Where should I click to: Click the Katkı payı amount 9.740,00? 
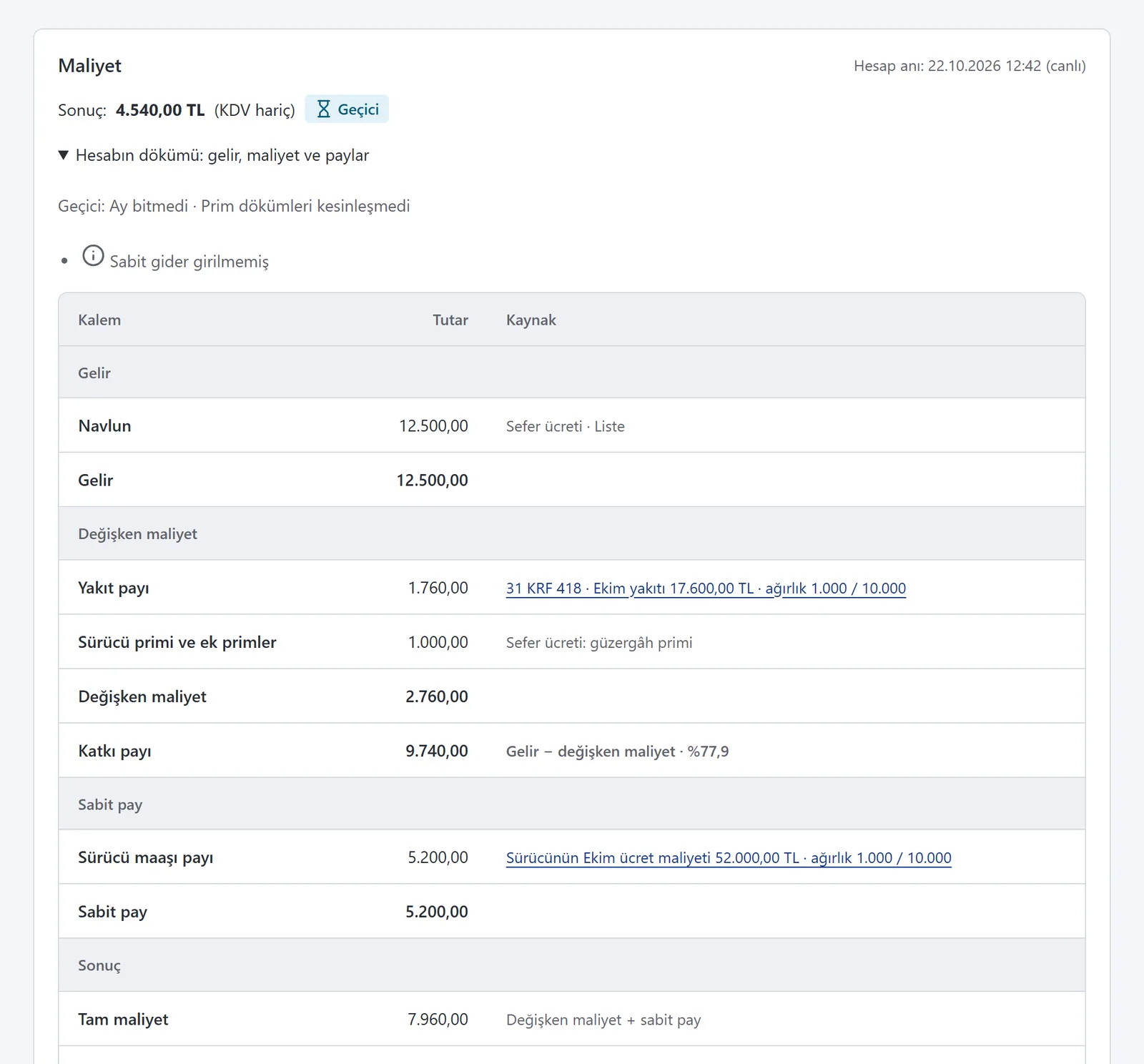pyautogui.click(x=437, y=751)
